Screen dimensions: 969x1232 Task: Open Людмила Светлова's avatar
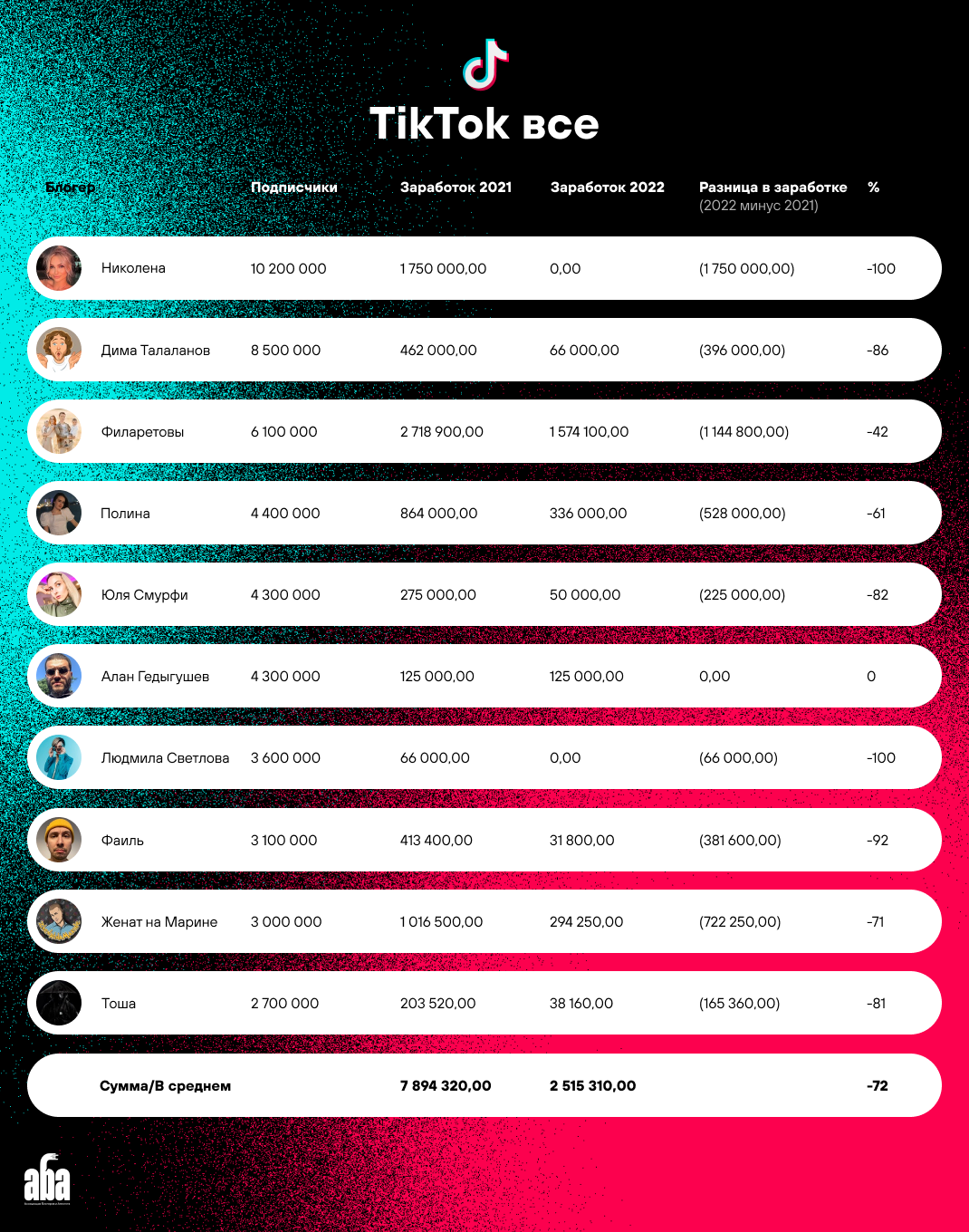(59, 757)
